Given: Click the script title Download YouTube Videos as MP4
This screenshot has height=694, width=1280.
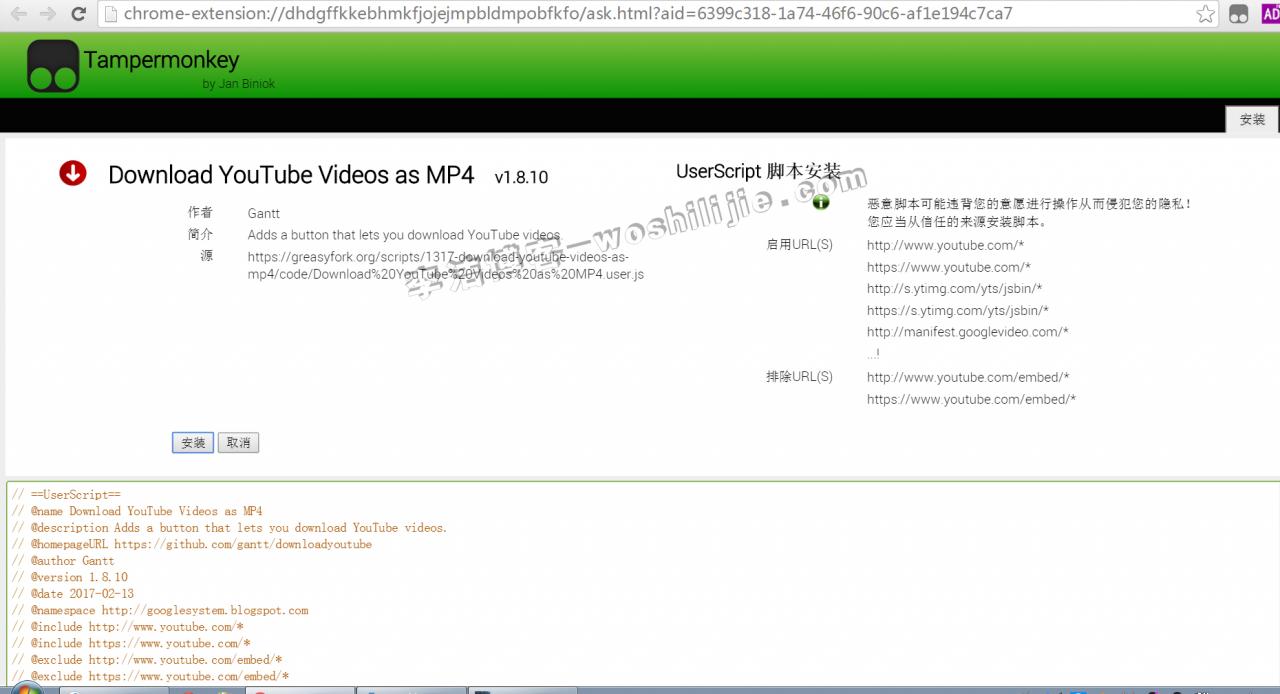Looking at the screenshot, I should click(291, 175).
